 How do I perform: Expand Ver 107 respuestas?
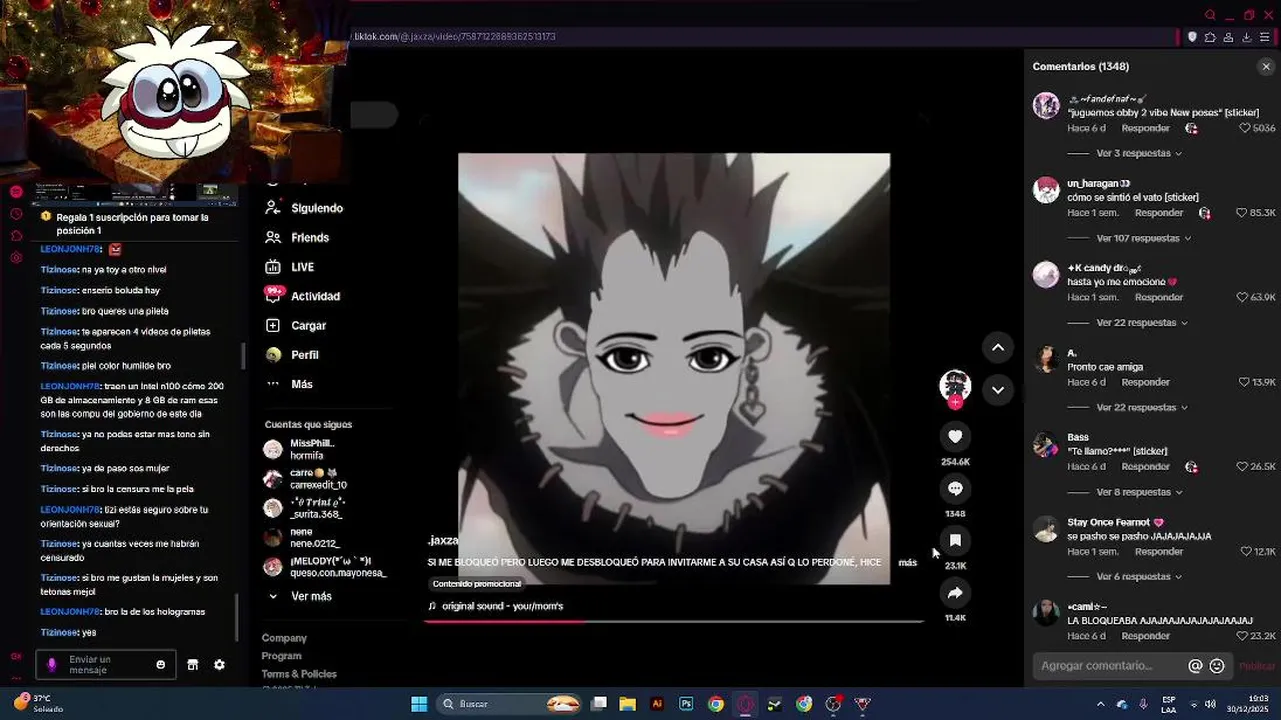(1144, 239)
